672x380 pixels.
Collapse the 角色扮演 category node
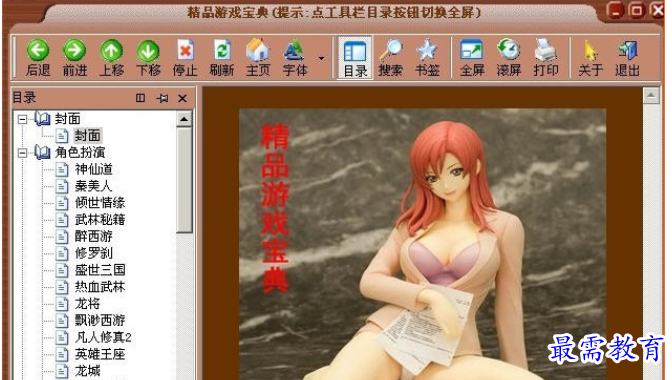[22, 153]
